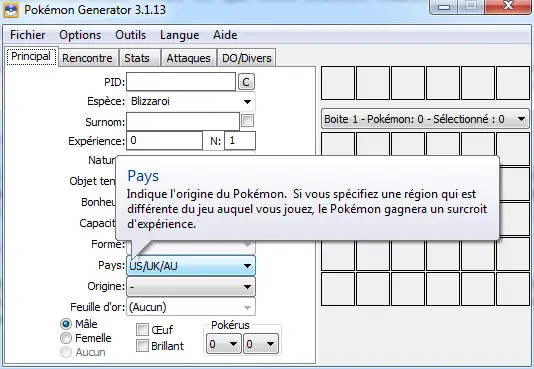Switch to the Rencontre tab
534x369 pixels.
87,58
